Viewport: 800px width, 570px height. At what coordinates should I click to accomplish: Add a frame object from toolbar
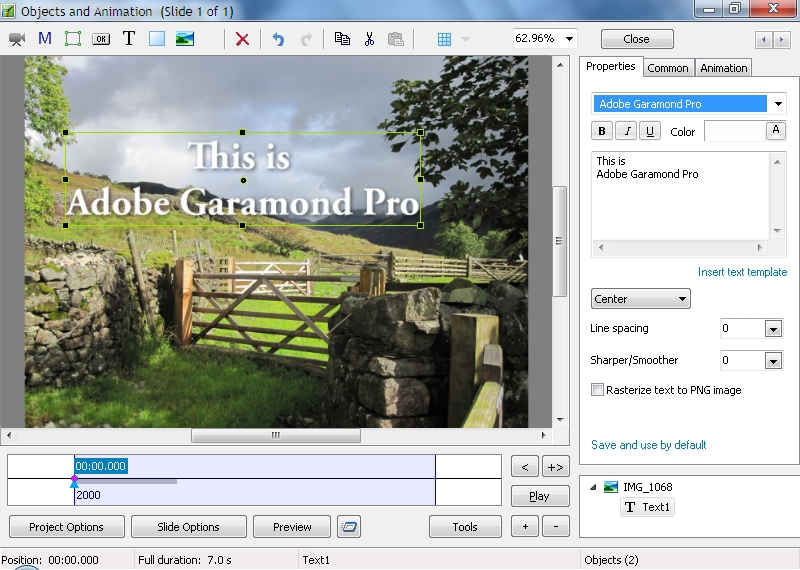[72, 39]
